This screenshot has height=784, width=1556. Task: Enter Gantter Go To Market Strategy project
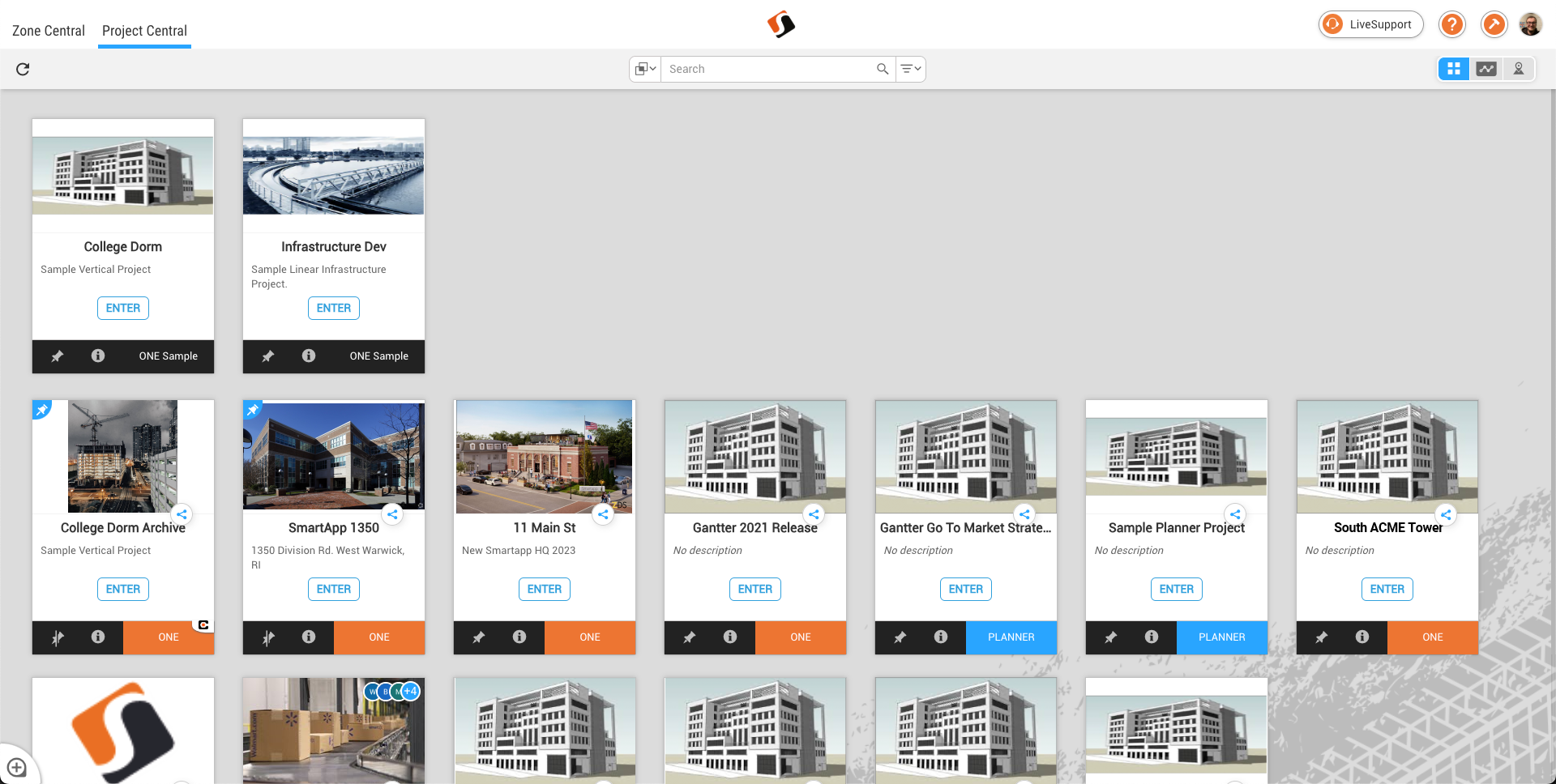point(966,589)
